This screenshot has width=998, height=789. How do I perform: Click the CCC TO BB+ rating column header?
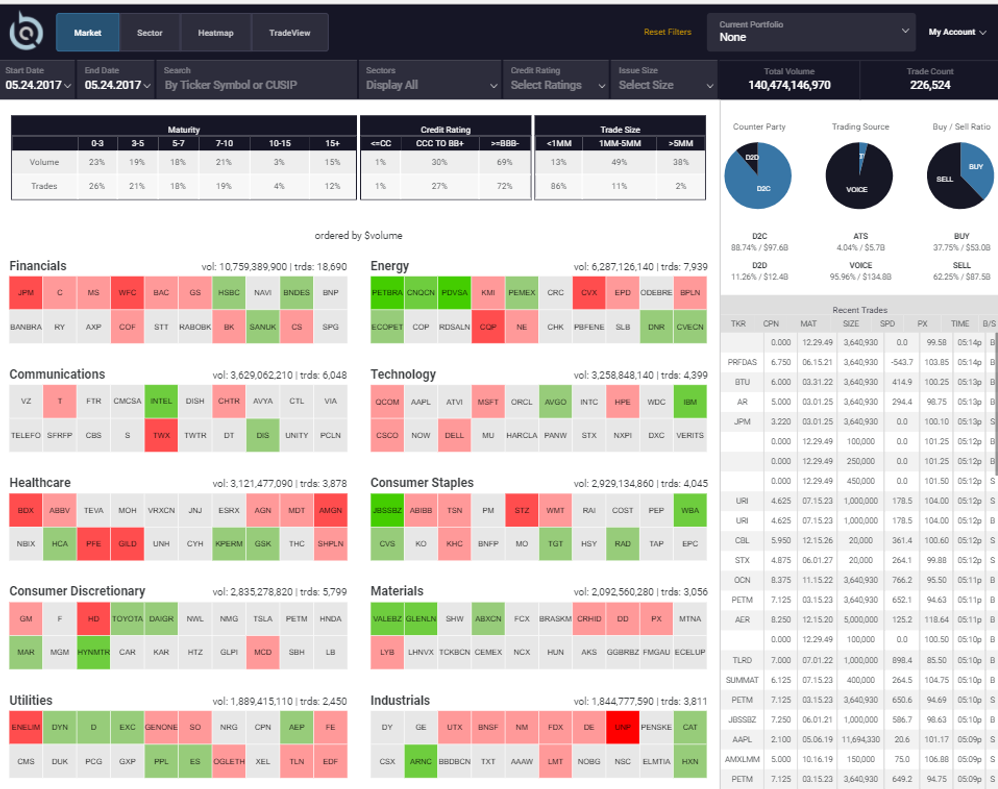click(x=440, y=144)
